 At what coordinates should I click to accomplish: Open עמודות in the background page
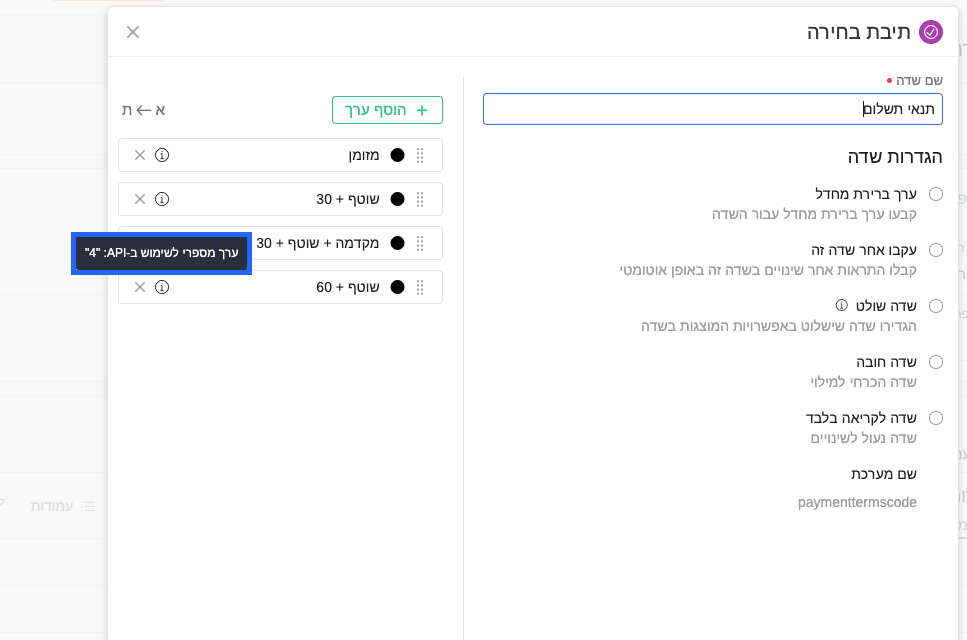(x=52, y=506)
